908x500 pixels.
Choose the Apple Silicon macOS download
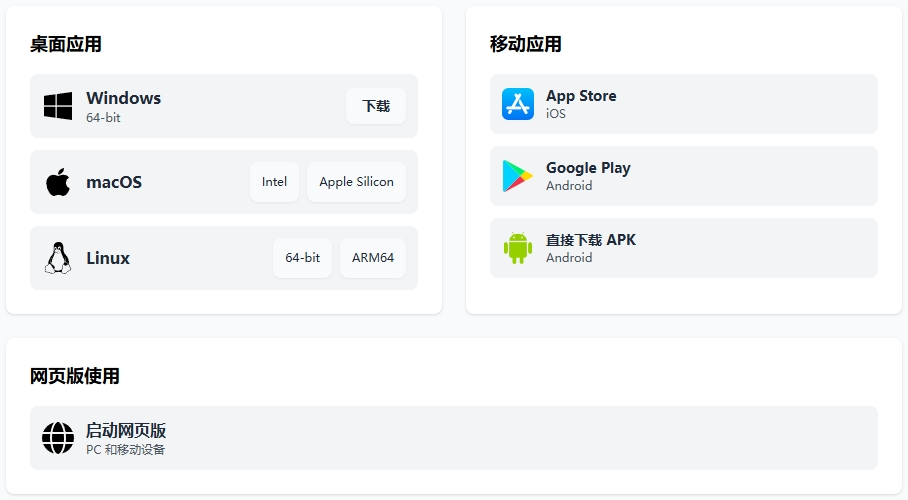356,182
